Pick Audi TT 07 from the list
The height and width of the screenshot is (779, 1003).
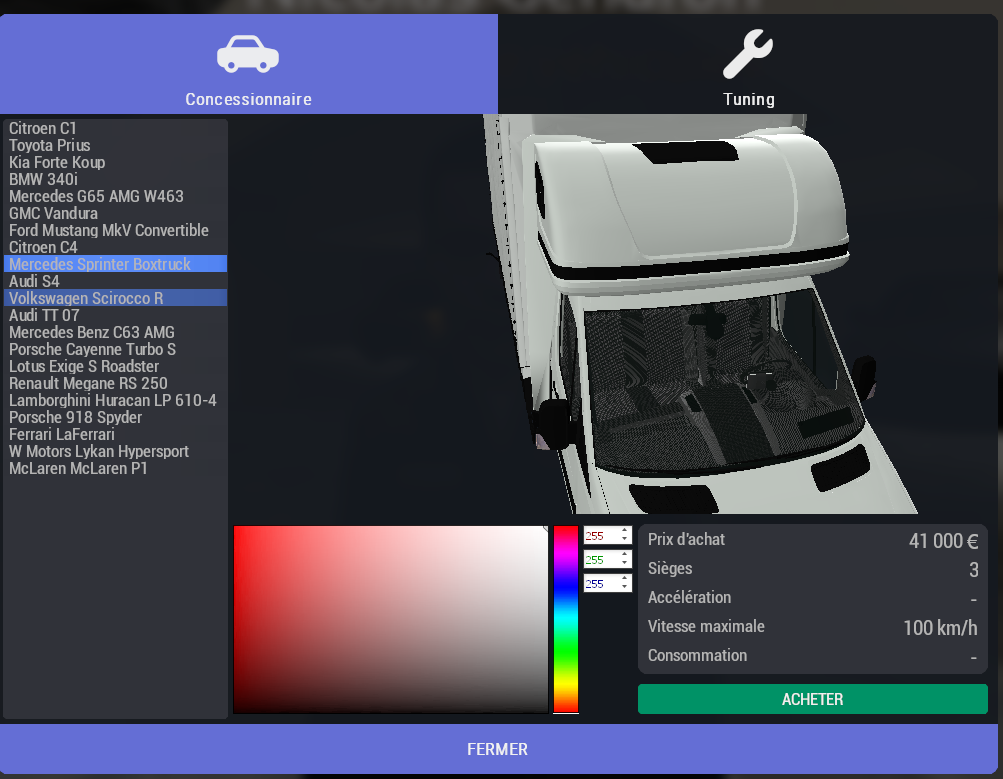click(x=115, y=315)
